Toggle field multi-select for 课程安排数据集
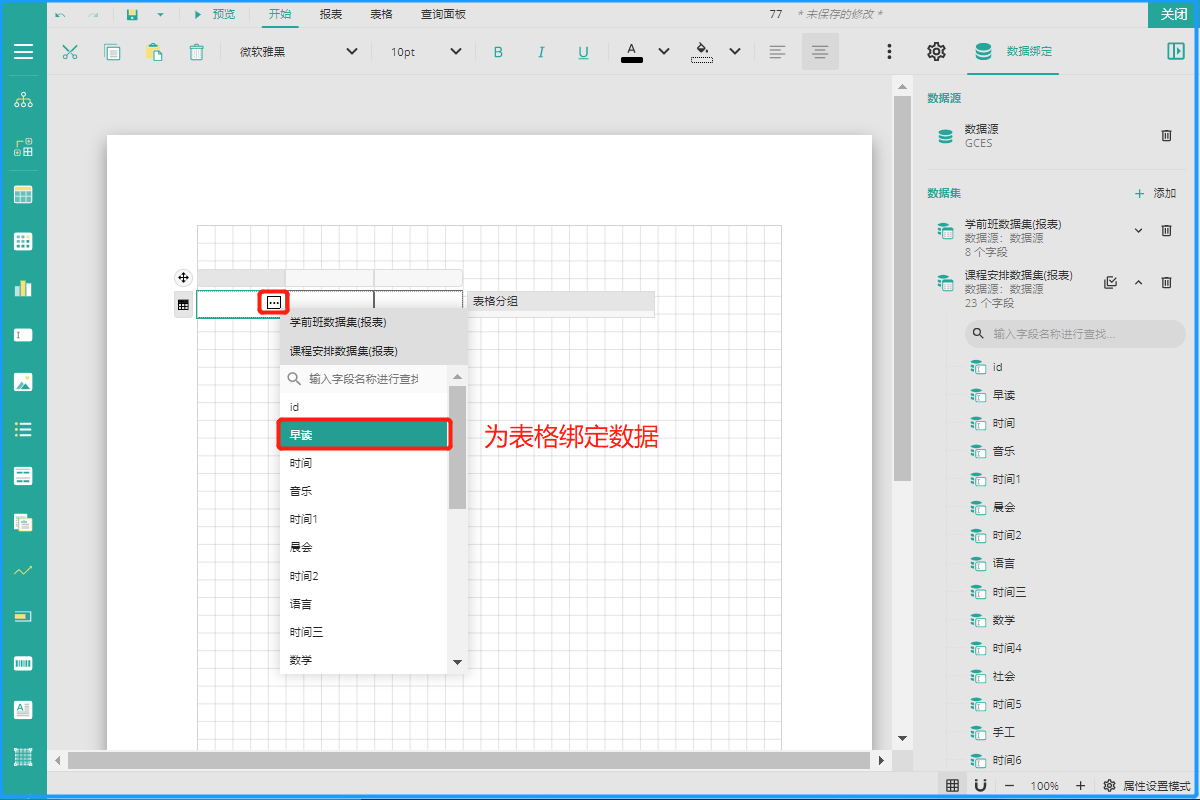1200x800 pixels. [x=1110, y=283]
